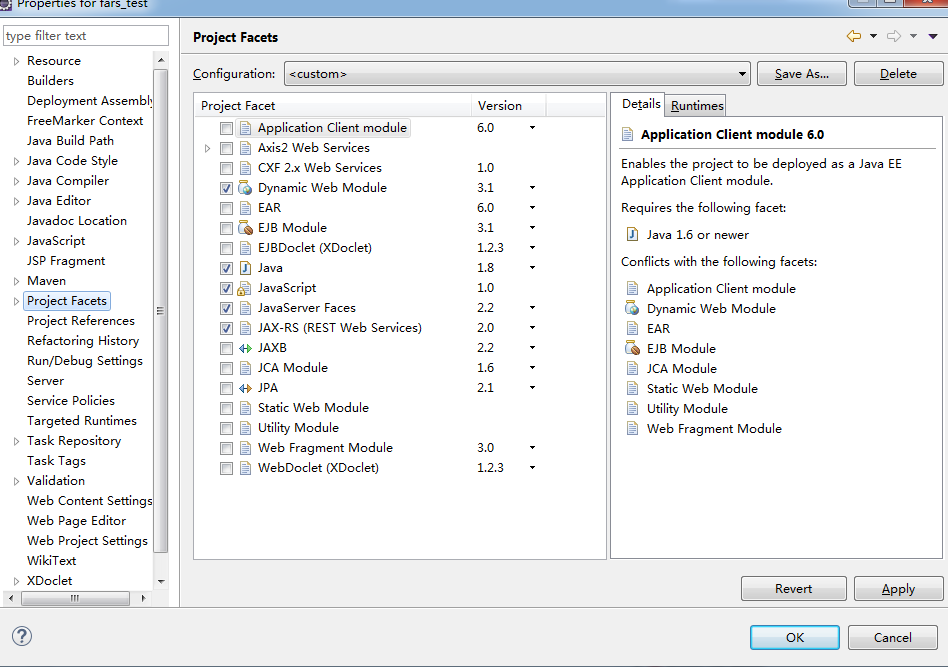Click the JCA Module facet icon in facet list

point(245,368)
